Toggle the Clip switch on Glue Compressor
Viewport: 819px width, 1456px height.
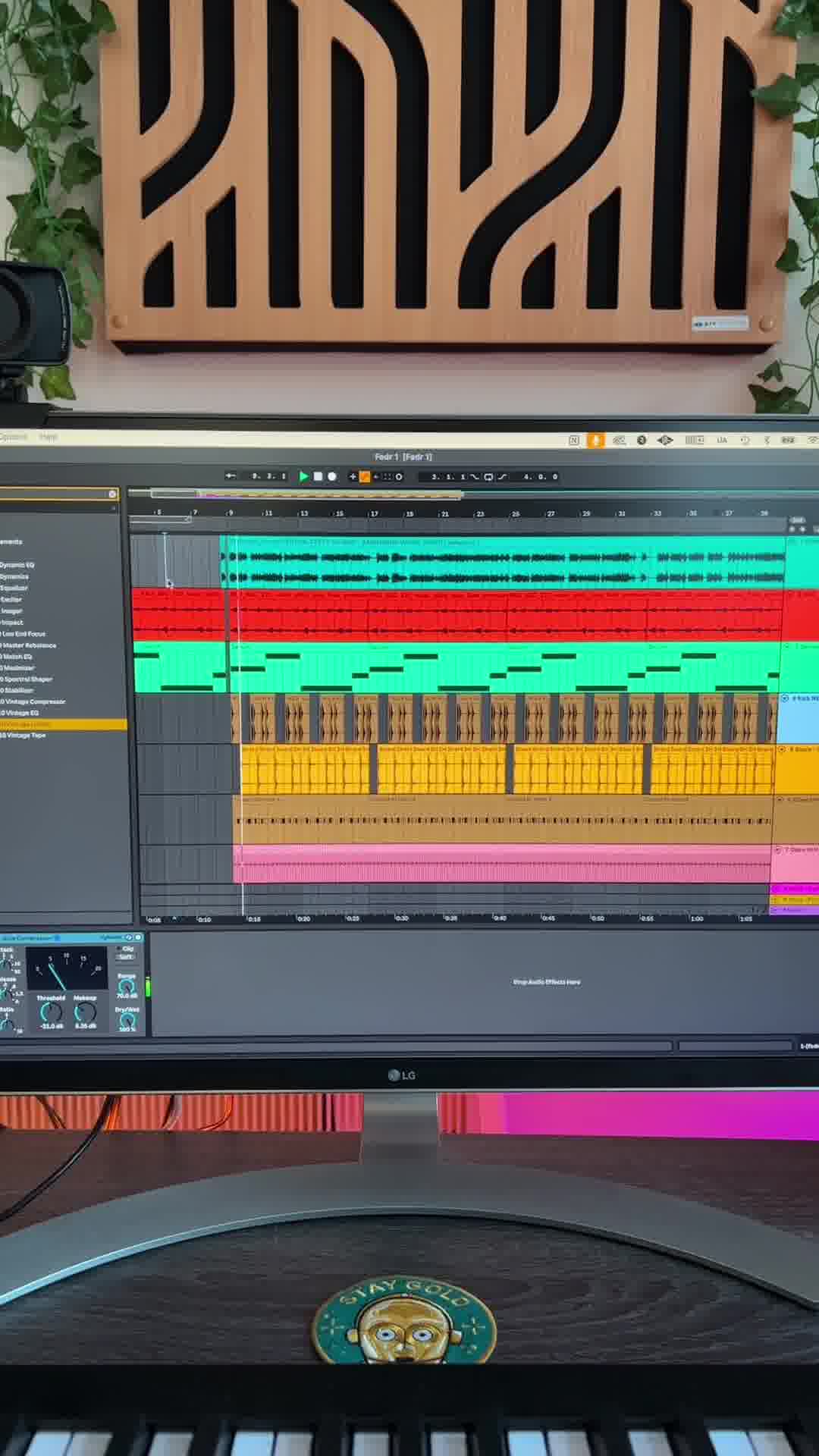126,949
